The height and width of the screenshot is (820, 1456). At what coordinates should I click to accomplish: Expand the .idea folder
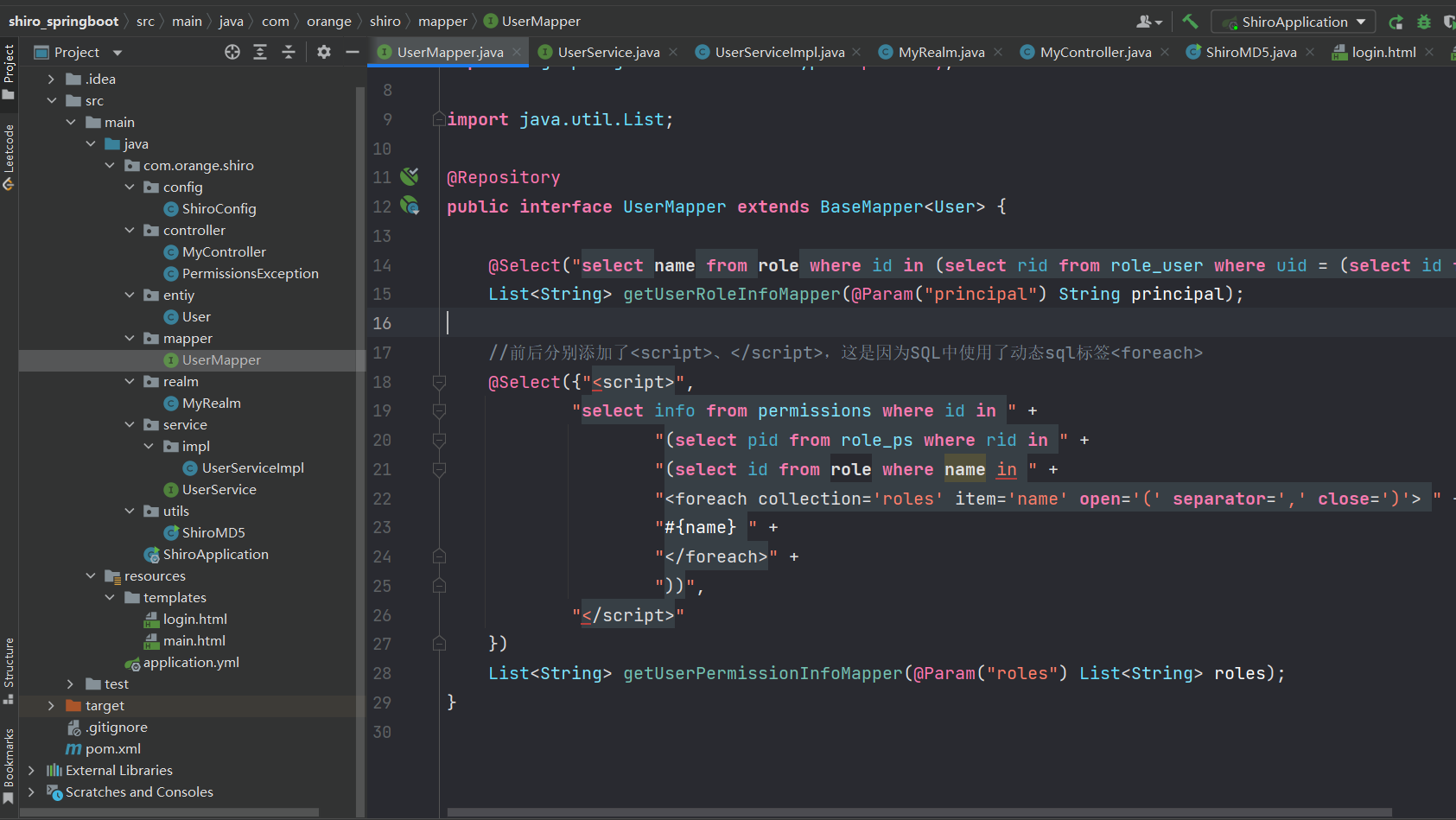tap(51, 79)
